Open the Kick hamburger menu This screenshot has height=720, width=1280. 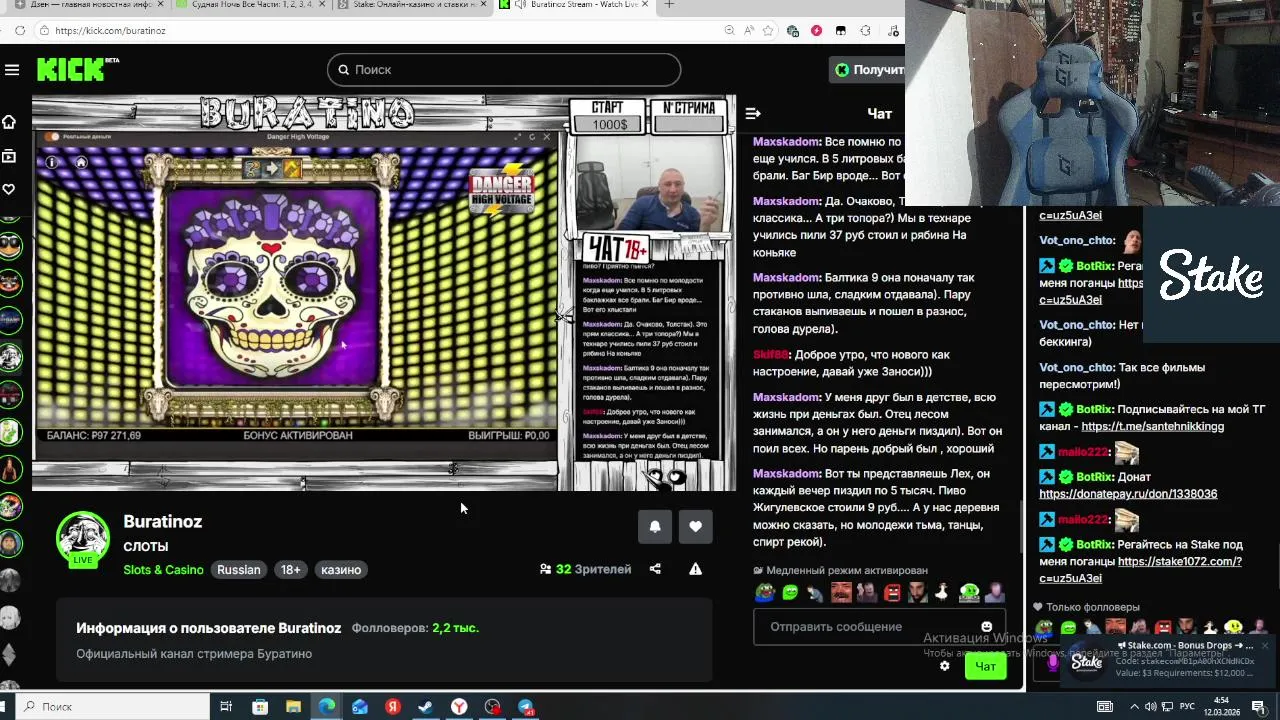coord(12,70)
